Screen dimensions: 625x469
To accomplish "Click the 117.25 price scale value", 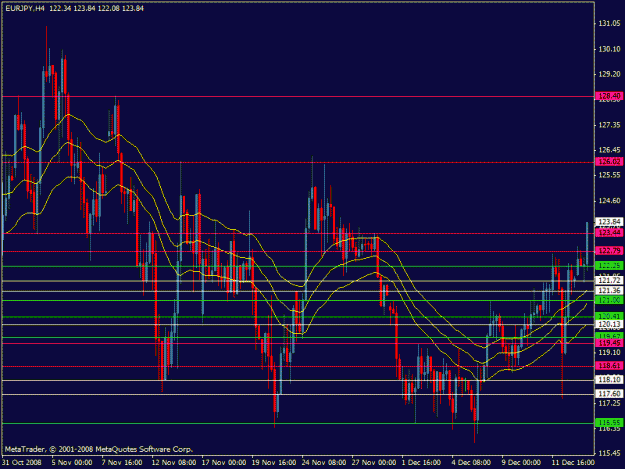I will (x=609, y=404).
